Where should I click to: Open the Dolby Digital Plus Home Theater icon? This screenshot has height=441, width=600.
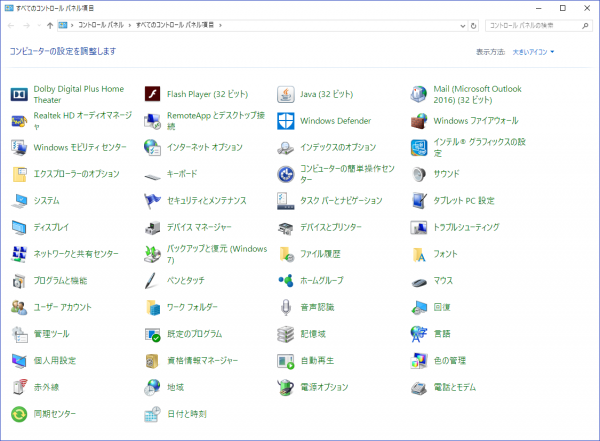point(19,94)
